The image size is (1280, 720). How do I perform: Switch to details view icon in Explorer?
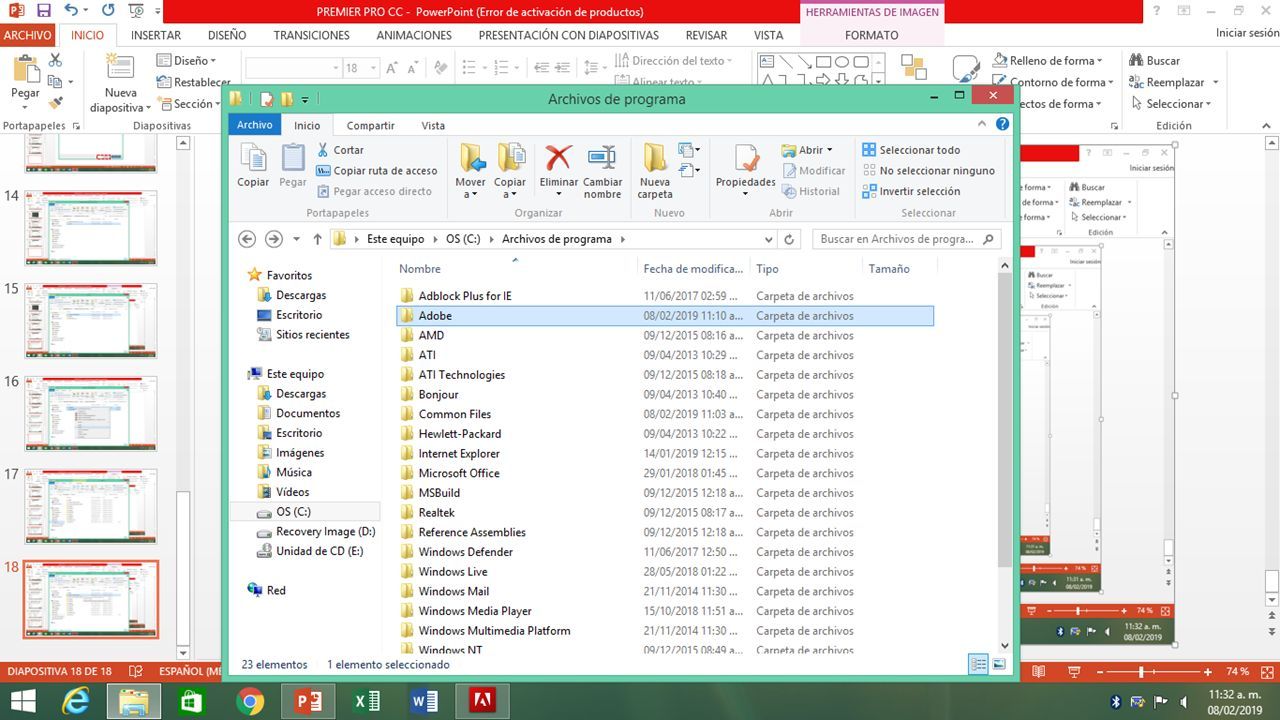pyautogui.click(x=979, y=664)
